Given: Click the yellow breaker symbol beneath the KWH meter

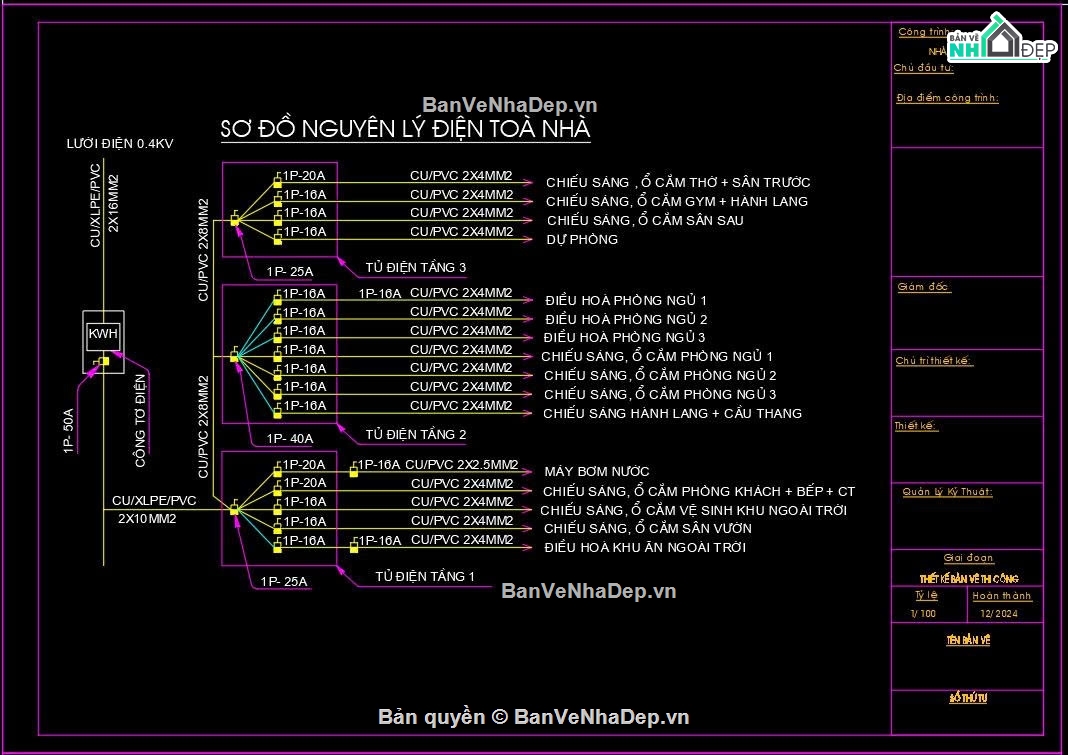Looking at the screenshot, I should pyautogui.click(x=103, y=362).
